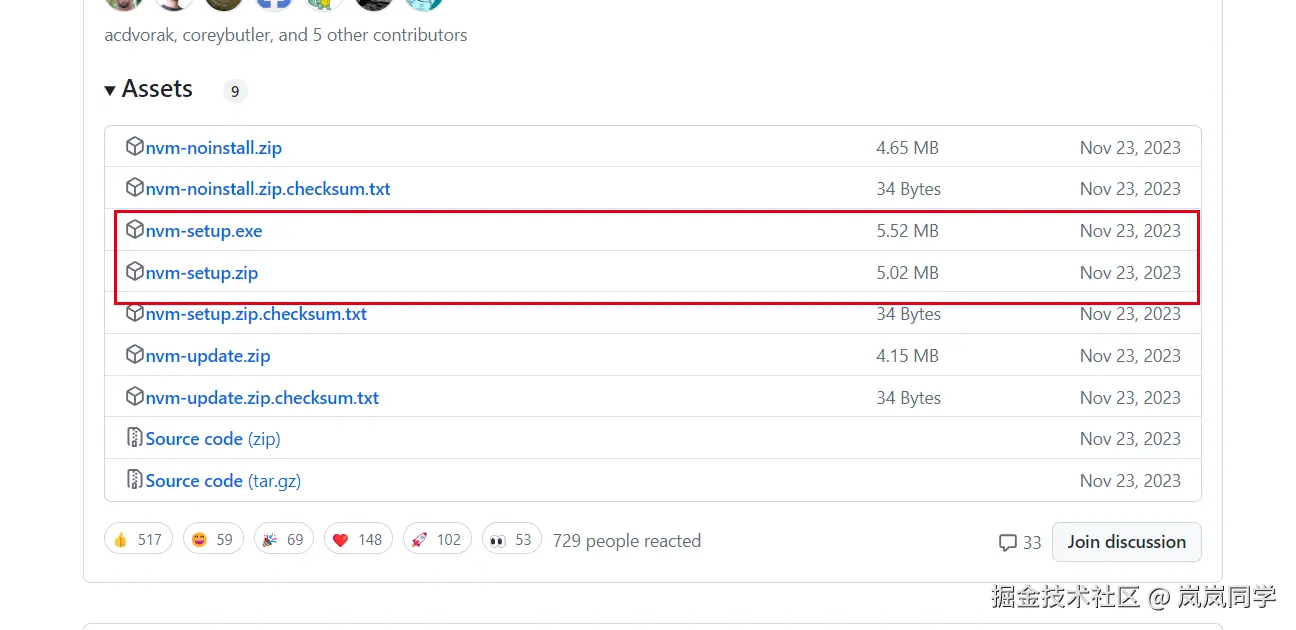Toggle the eyes reaction with 53
Viewport: 1296px width, 630px height.
[511, 540]
